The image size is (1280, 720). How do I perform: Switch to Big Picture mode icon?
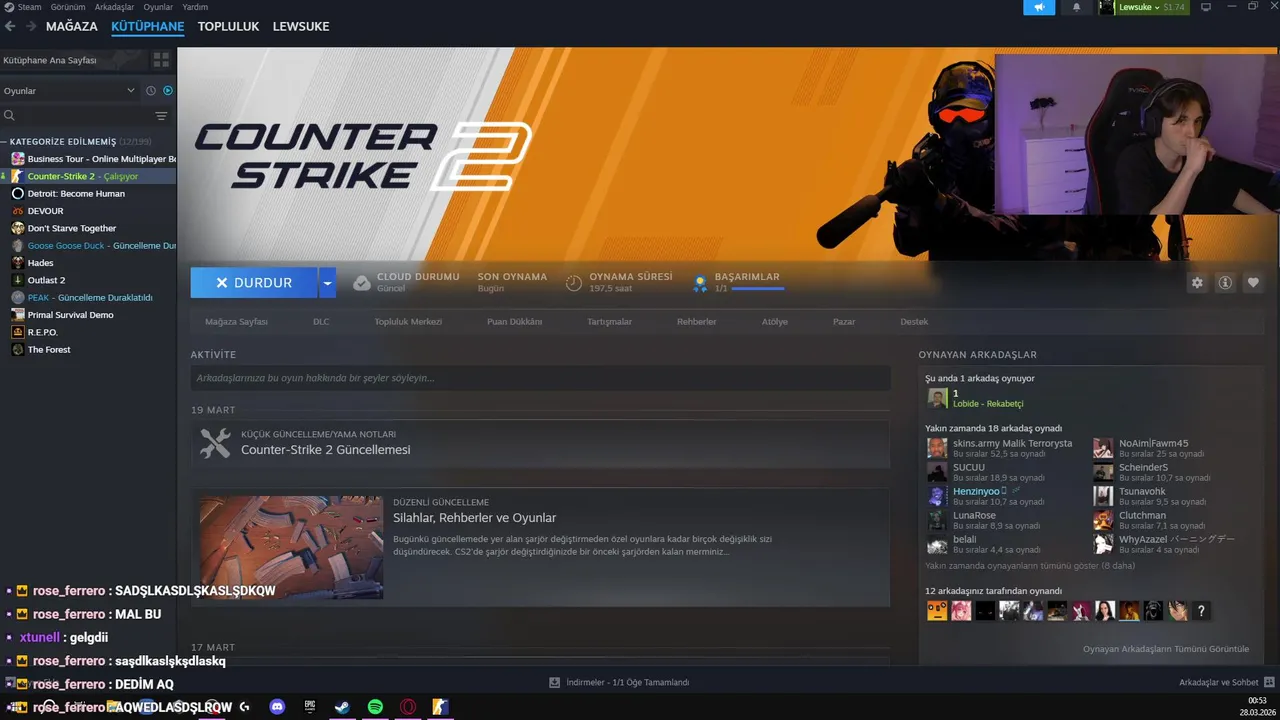(x=1206, y=7)
